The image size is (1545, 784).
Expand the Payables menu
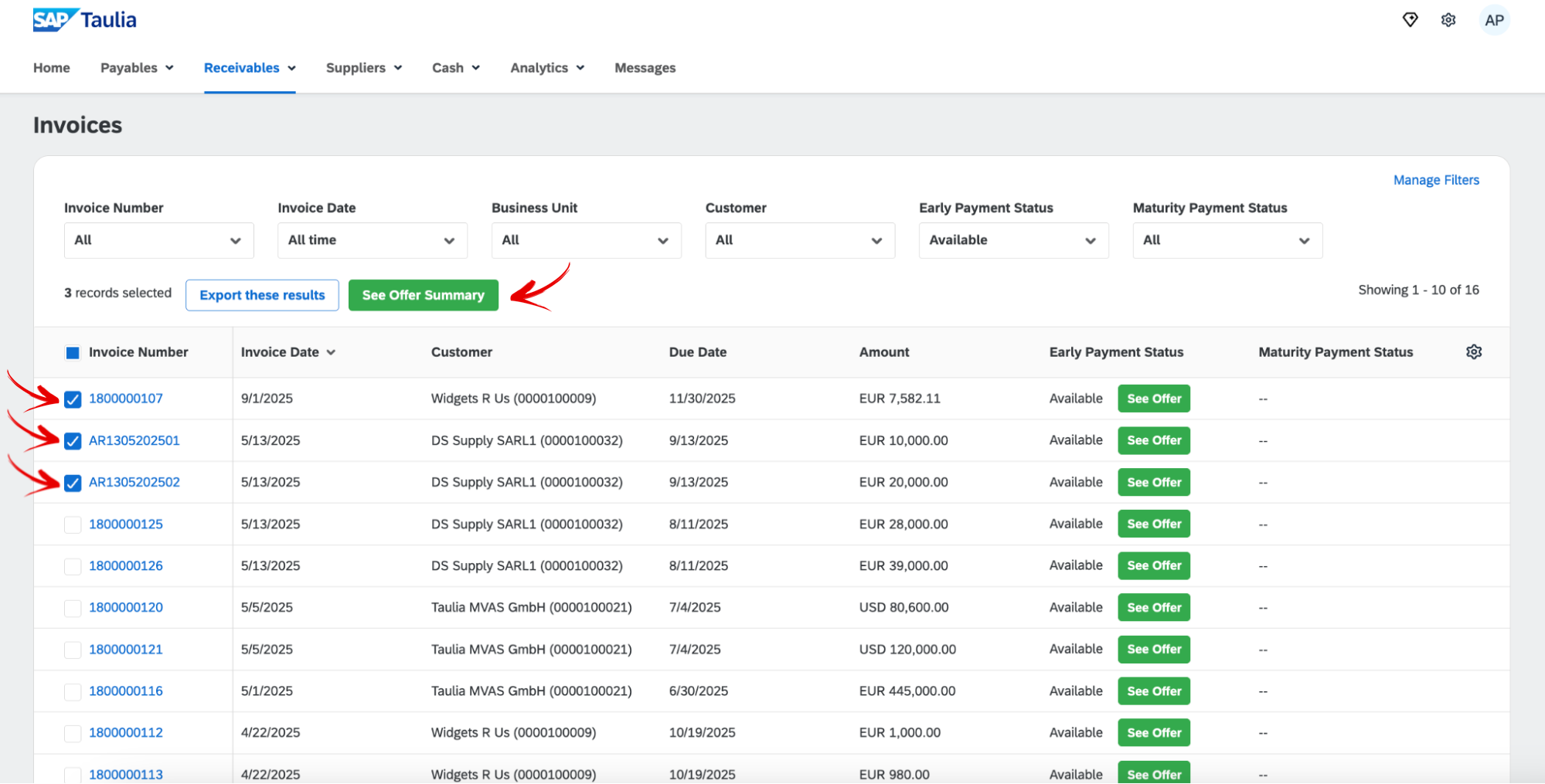click(137, 68)
